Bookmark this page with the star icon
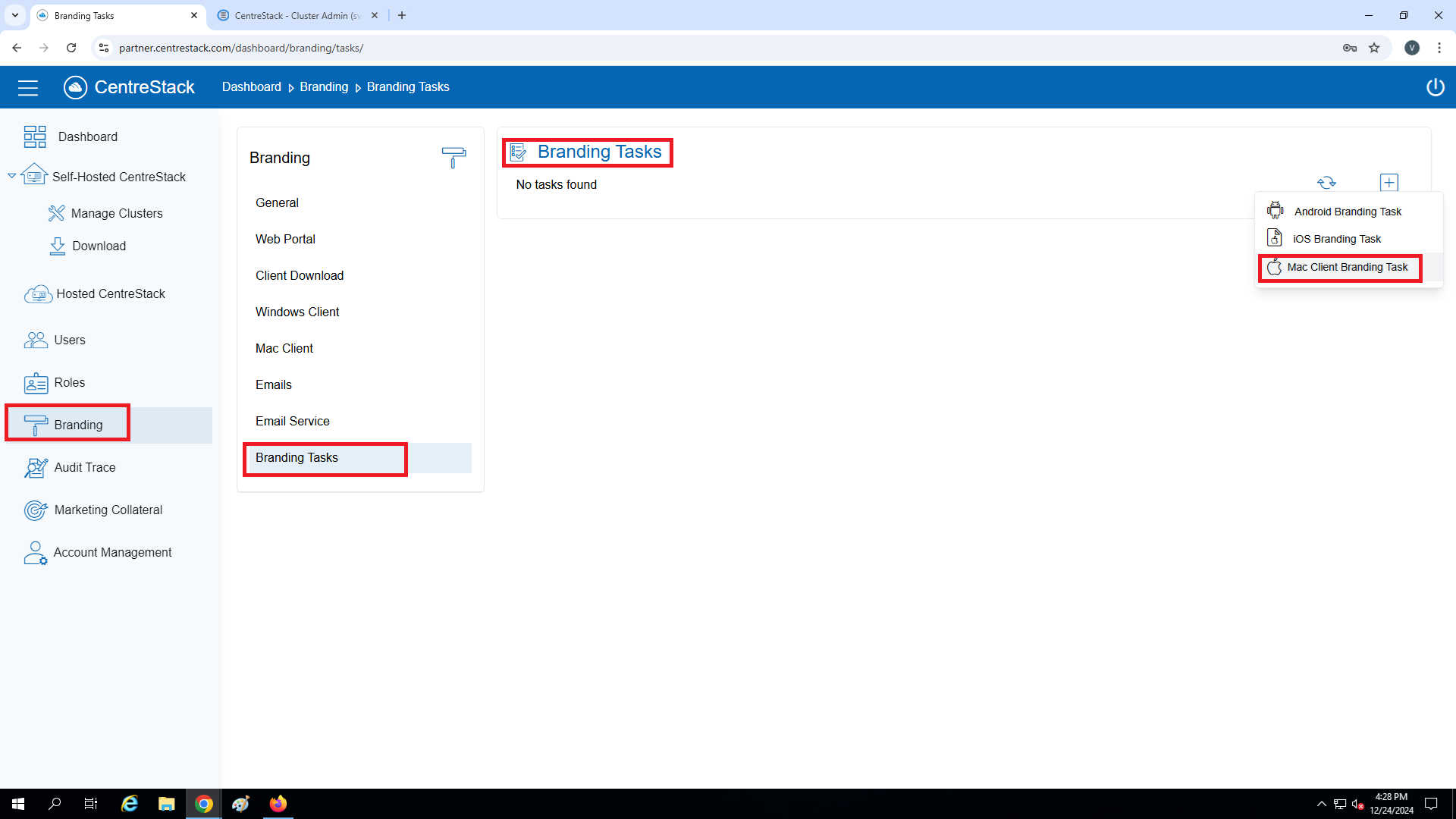The height and width of the screenshot is (819, 1456). point(1374,48)
